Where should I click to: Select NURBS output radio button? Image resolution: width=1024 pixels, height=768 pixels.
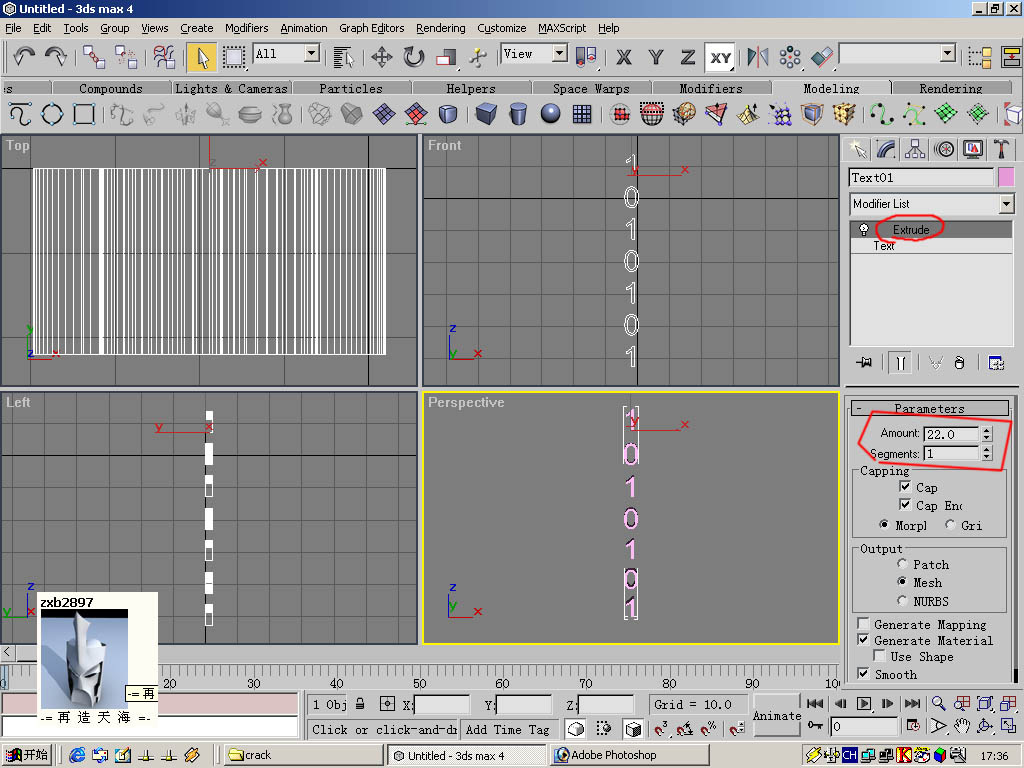903,600
